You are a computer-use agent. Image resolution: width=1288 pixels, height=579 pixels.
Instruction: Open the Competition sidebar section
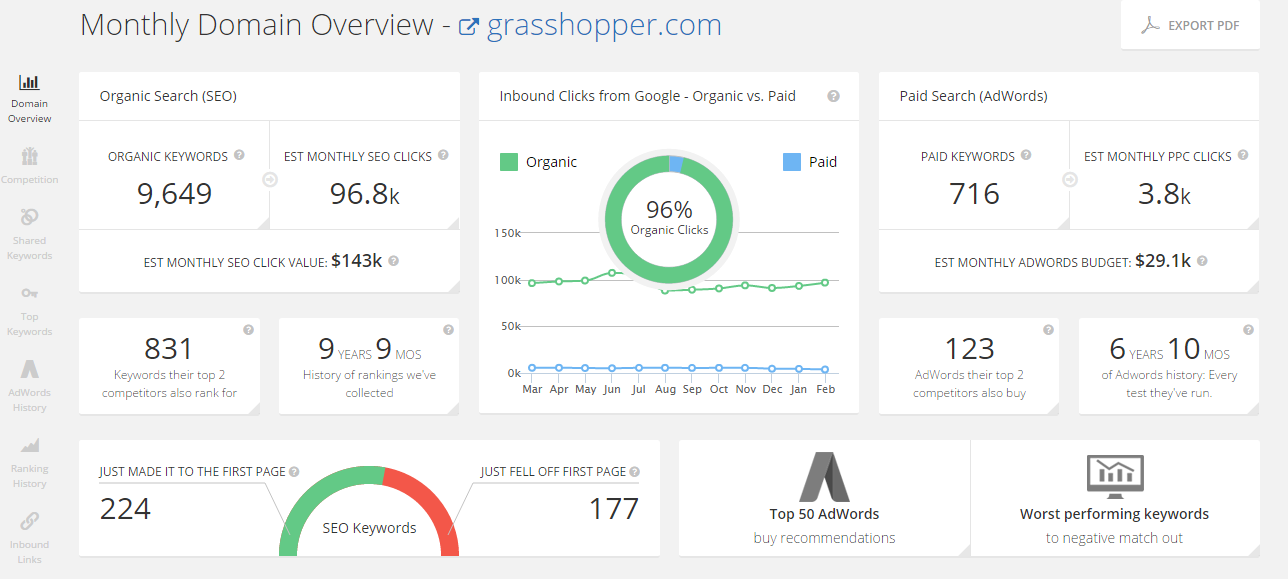click(30, 165)
